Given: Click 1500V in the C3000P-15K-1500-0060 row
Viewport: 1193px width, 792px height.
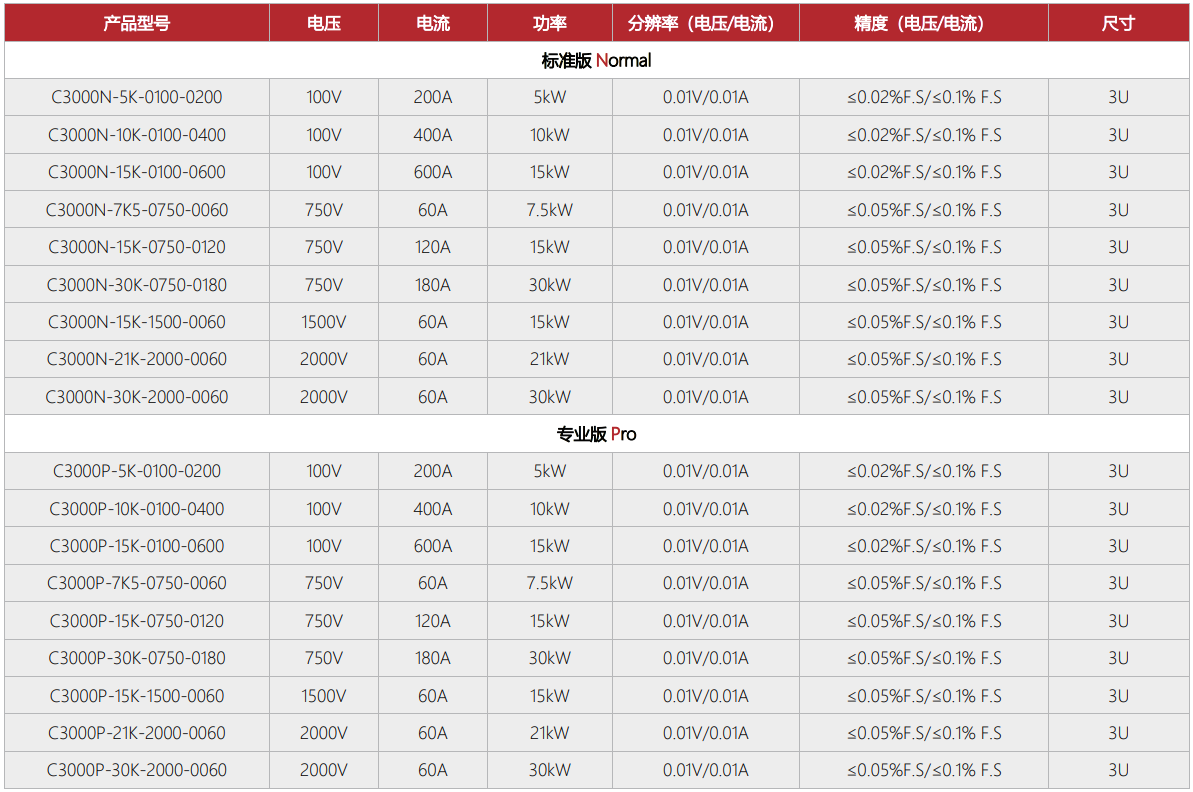Looking at the screenshot, I should point(324,696).
